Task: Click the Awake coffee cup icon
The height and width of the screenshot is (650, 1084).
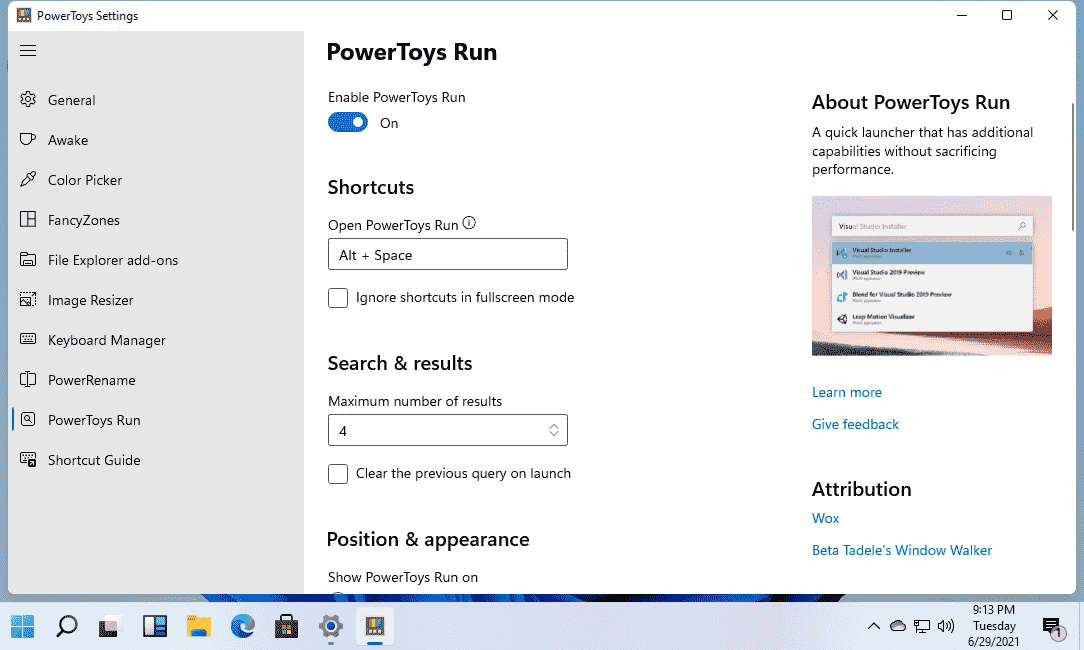Action: point(28,140)
